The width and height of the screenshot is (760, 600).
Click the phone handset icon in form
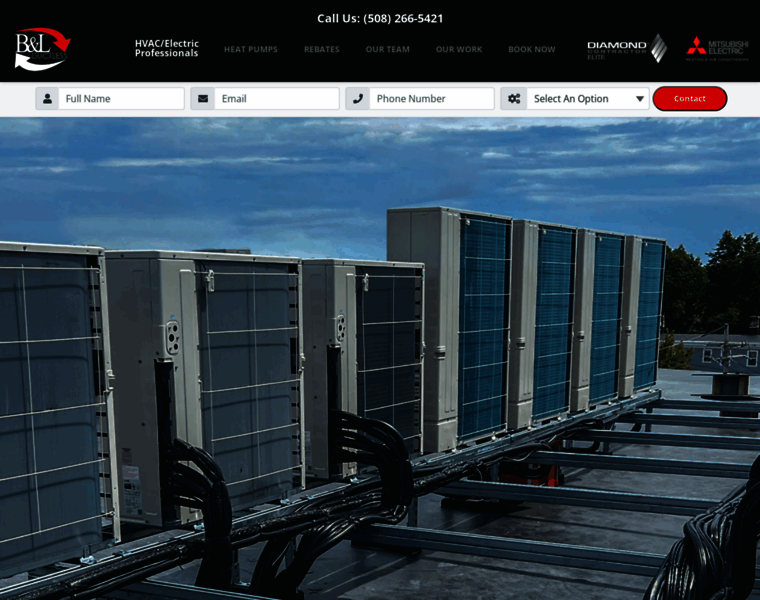click(358, 99)
